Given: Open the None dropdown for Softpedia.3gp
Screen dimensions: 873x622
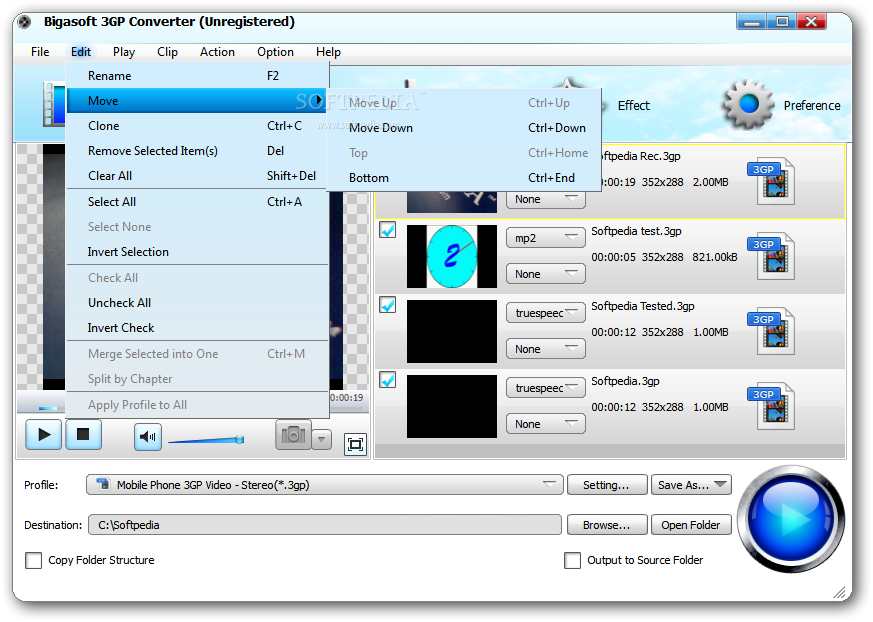Looking at the screenshot, I should (546, 424).
